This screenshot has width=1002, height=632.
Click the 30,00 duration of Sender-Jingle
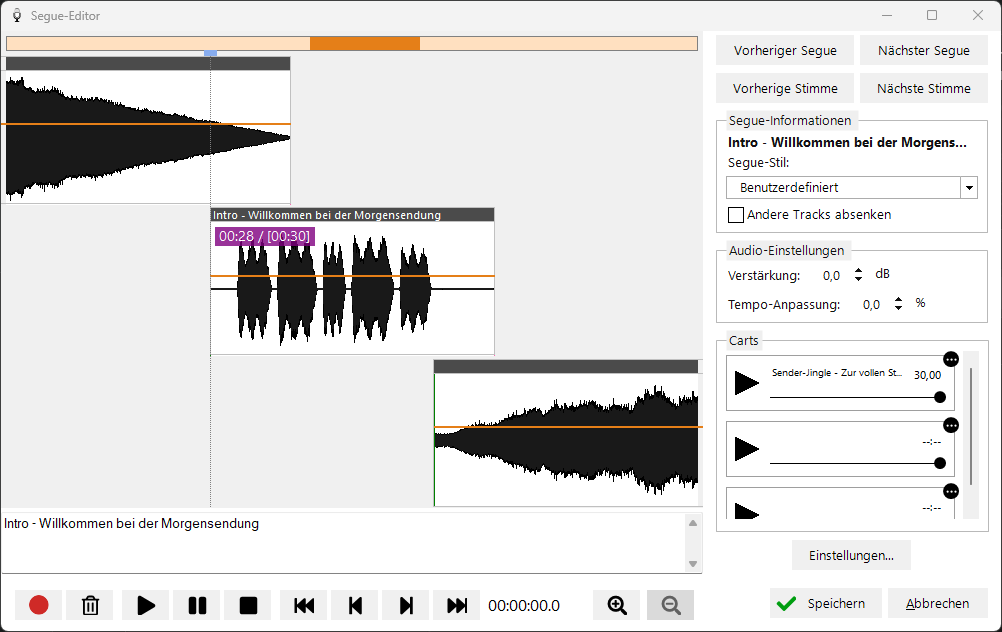[x=927, y=375]
